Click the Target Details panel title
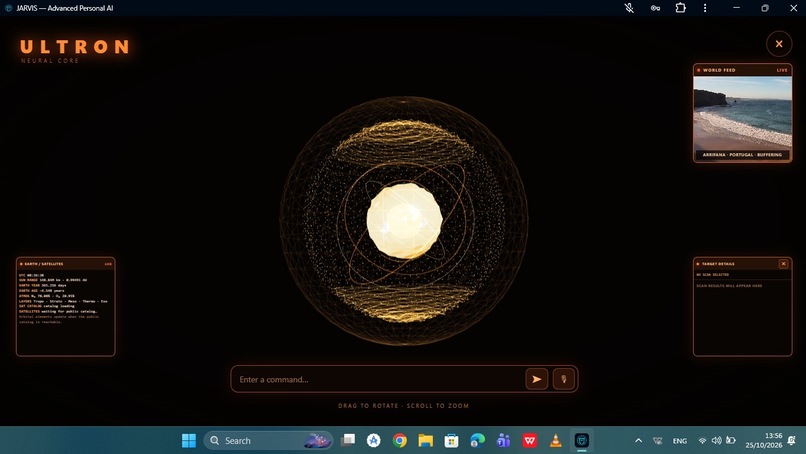Screen dimensions: 806x454 click(x=718, y=264)
